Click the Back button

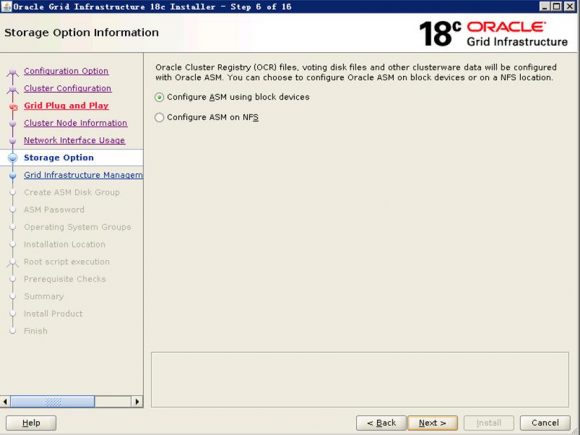tap(381, 423)
